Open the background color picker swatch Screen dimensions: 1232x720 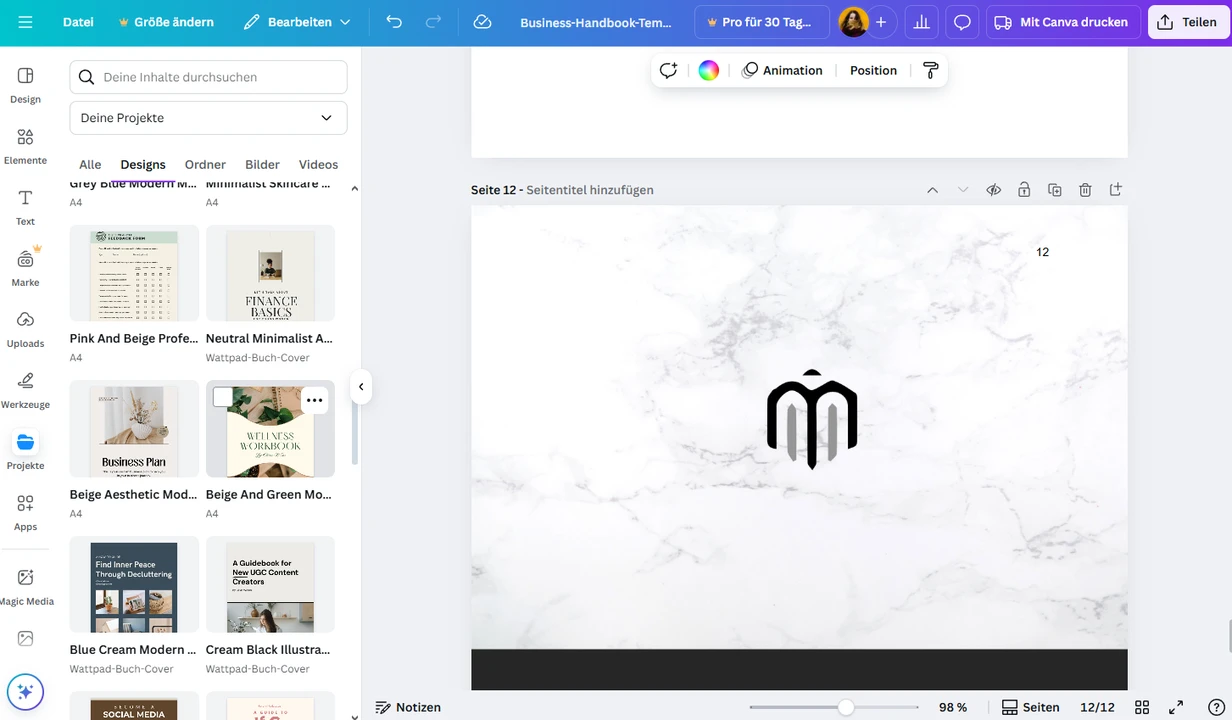tap(708, 70)
